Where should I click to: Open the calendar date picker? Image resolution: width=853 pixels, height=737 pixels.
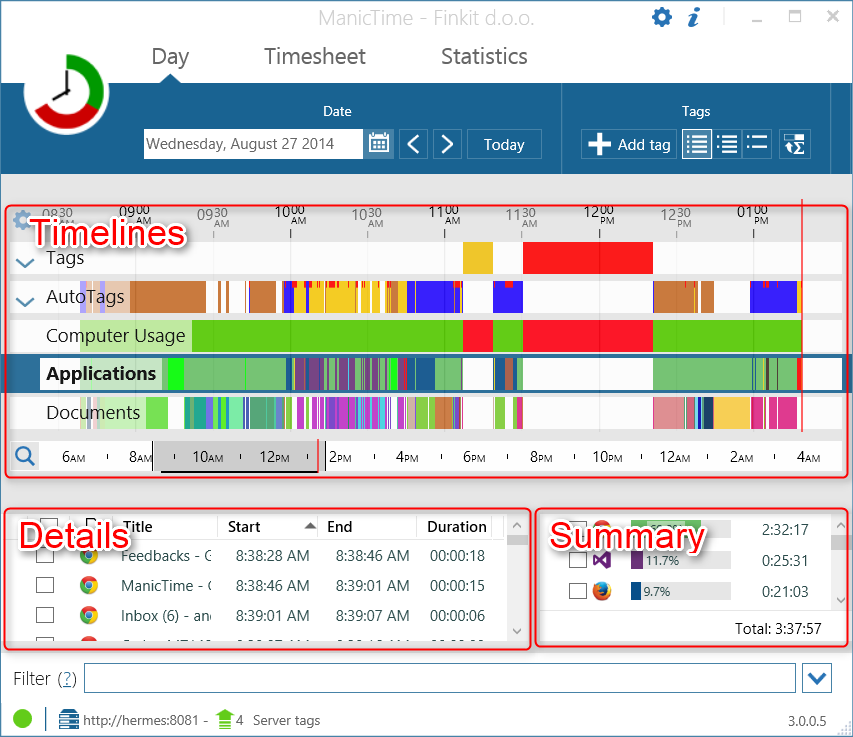[x=378, y=143]
